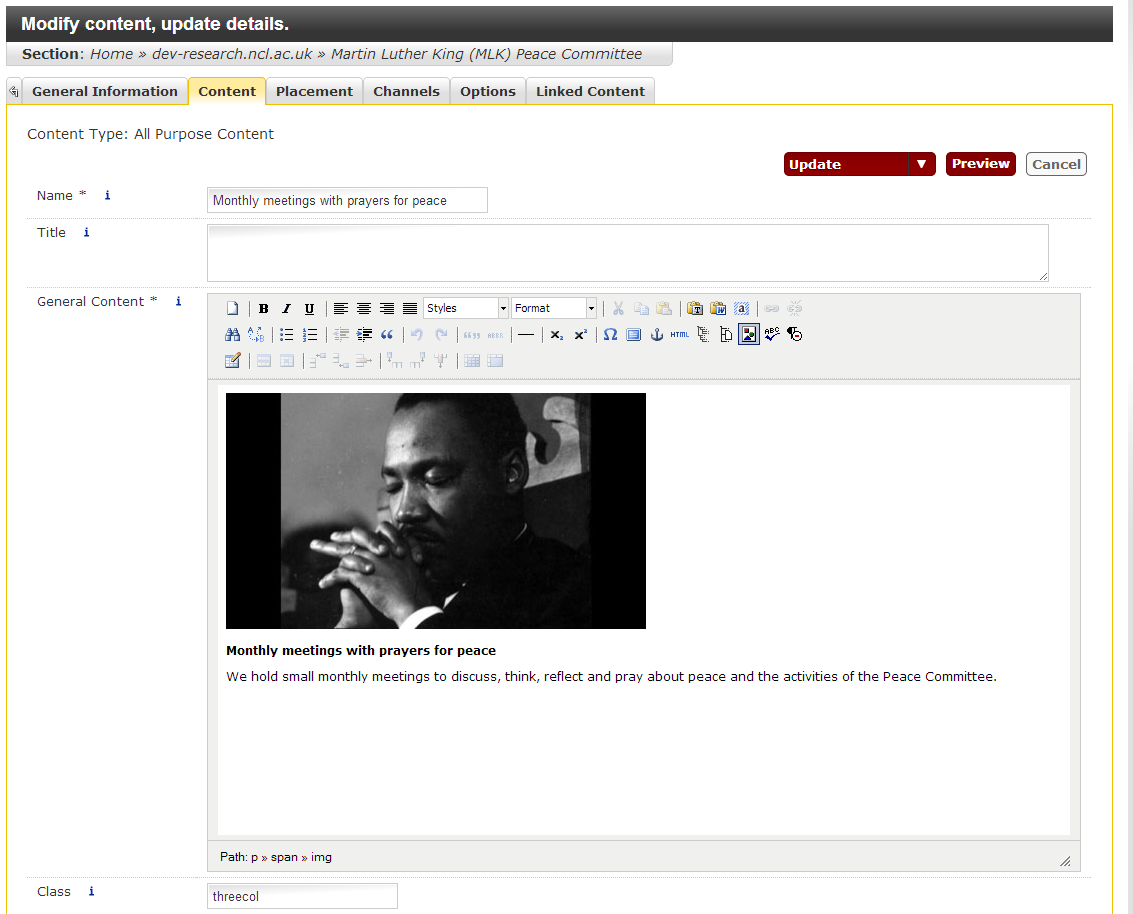Open the Format dropdown
1133x914 pixels.
point(554,309)
